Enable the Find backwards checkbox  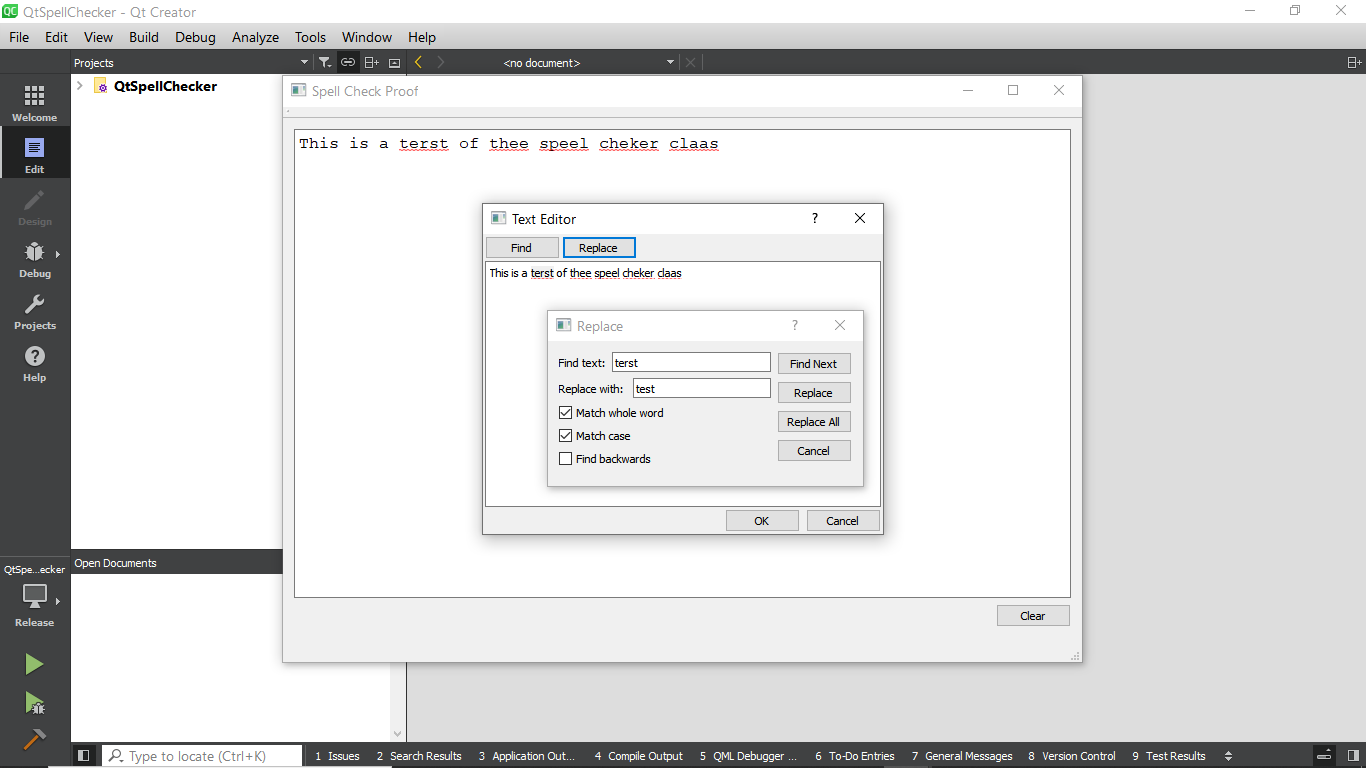pos(566,459)
